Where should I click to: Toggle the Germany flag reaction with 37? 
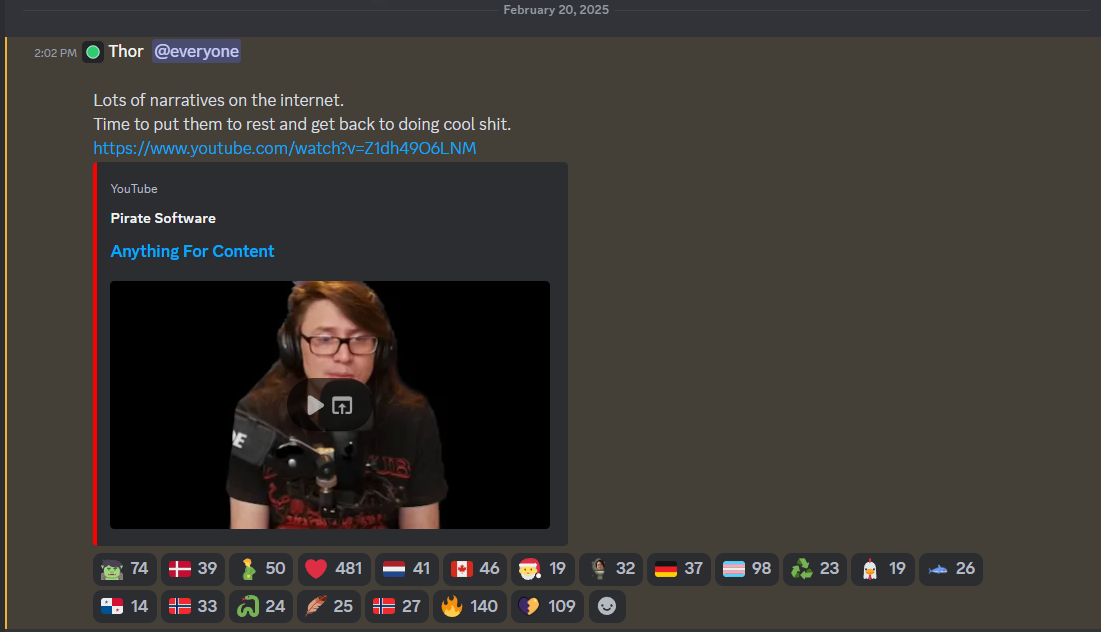click(x=679, y=569)
